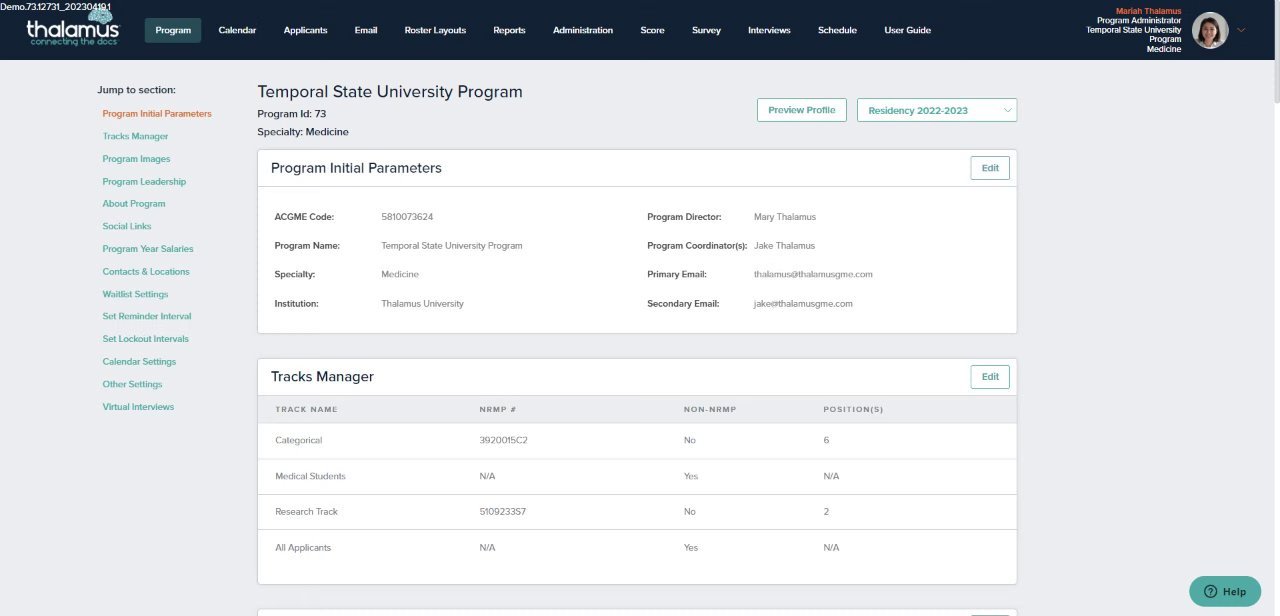Select the Interviews navigation item
The width and height of the screenshot is (1280, 616).
point(769,30)
